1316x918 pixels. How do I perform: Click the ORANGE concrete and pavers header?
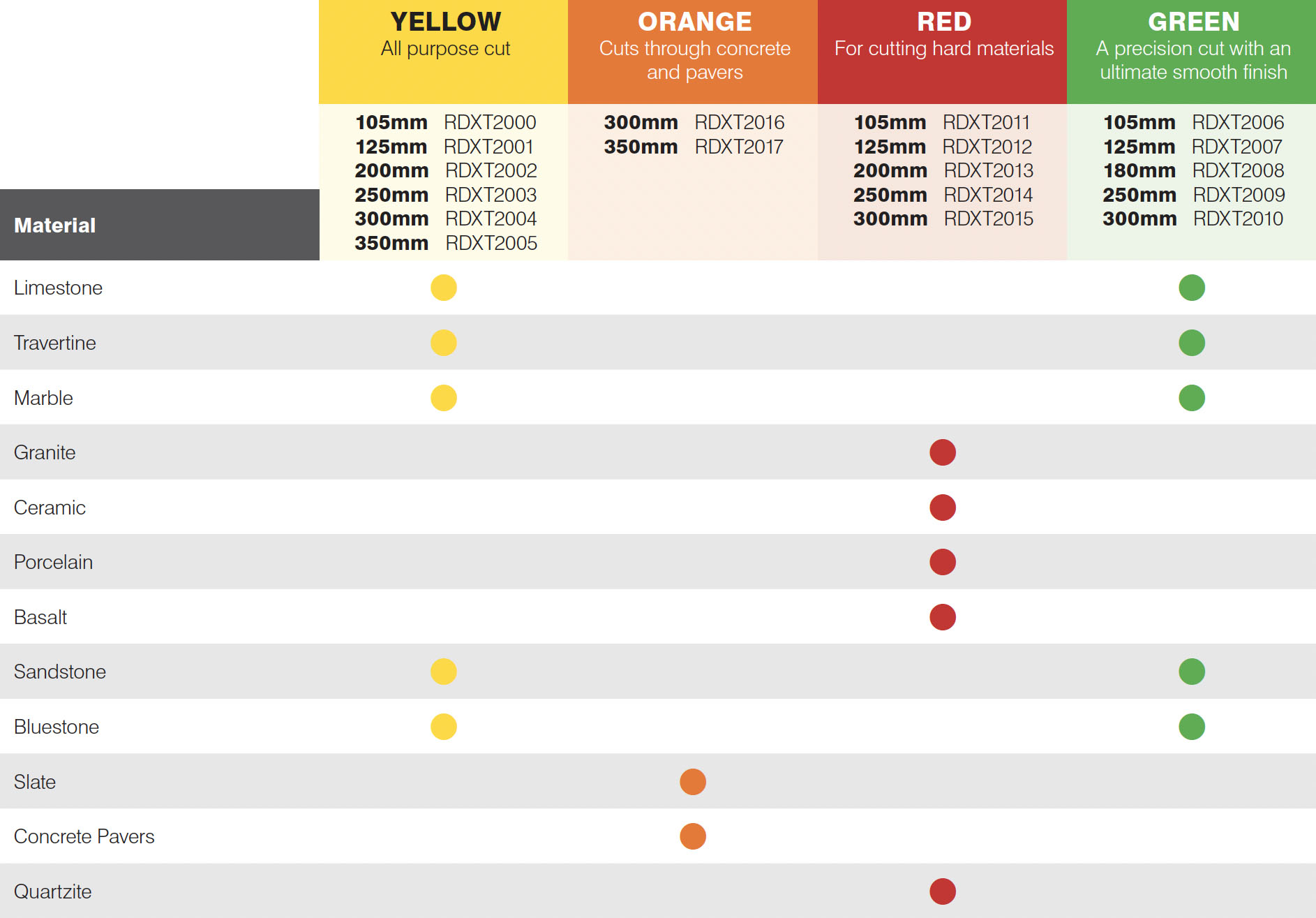(x=693, y=52)
